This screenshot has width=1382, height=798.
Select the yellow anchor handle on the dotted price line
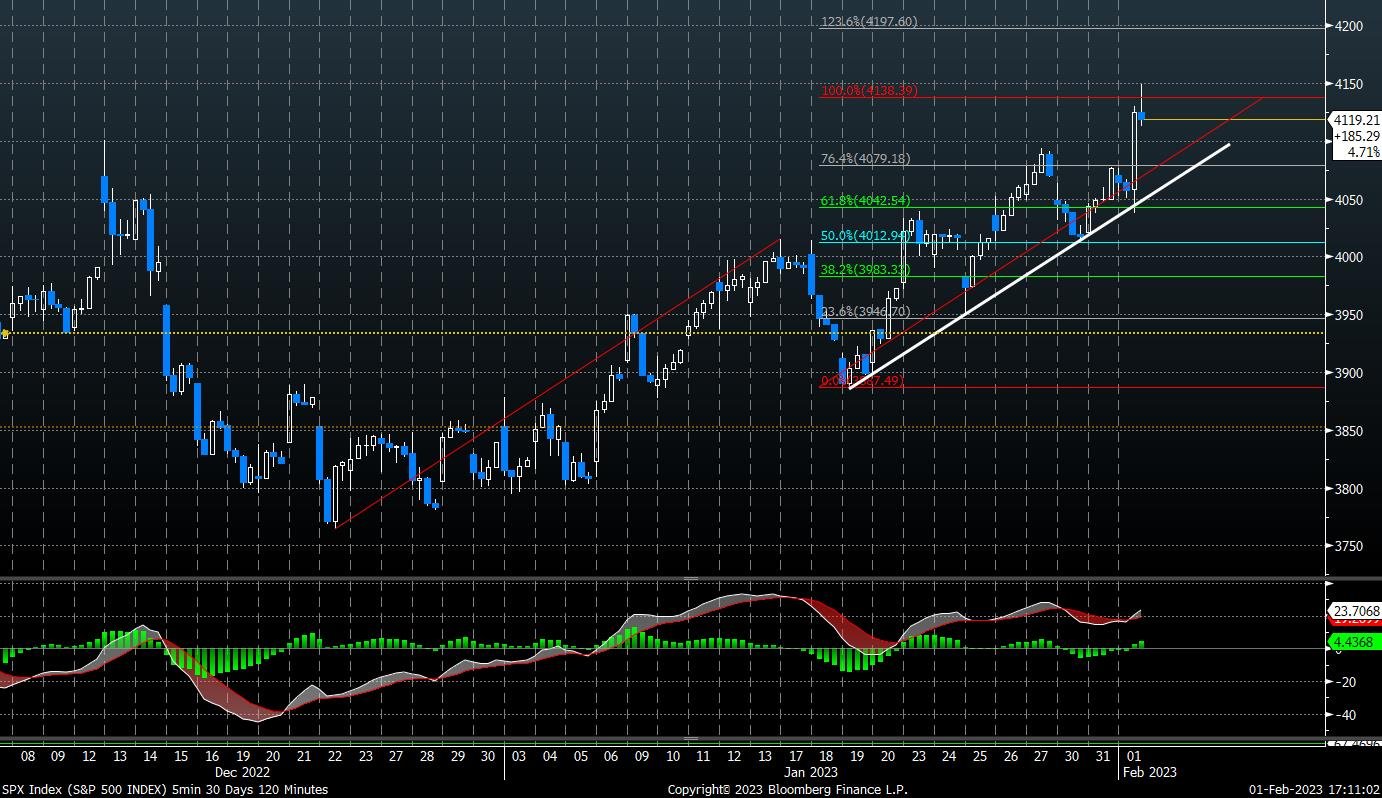(5, 332)
